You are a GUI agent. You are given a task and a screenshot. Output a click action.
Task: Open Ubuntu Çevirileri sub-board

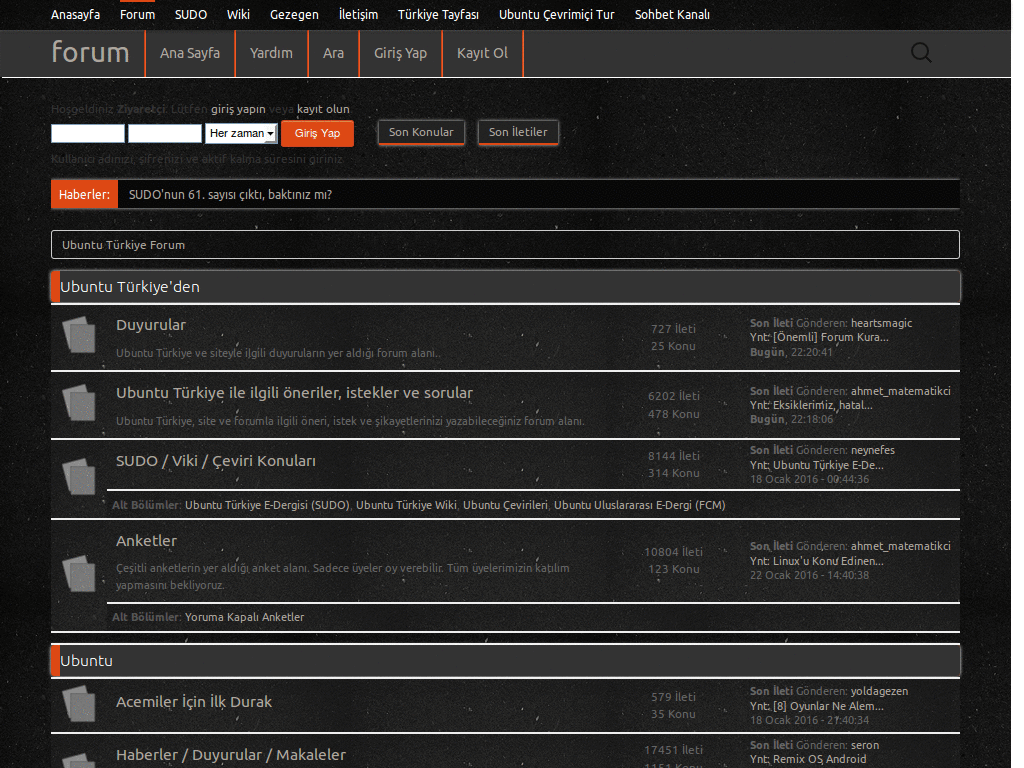click(x=505, y=505)
